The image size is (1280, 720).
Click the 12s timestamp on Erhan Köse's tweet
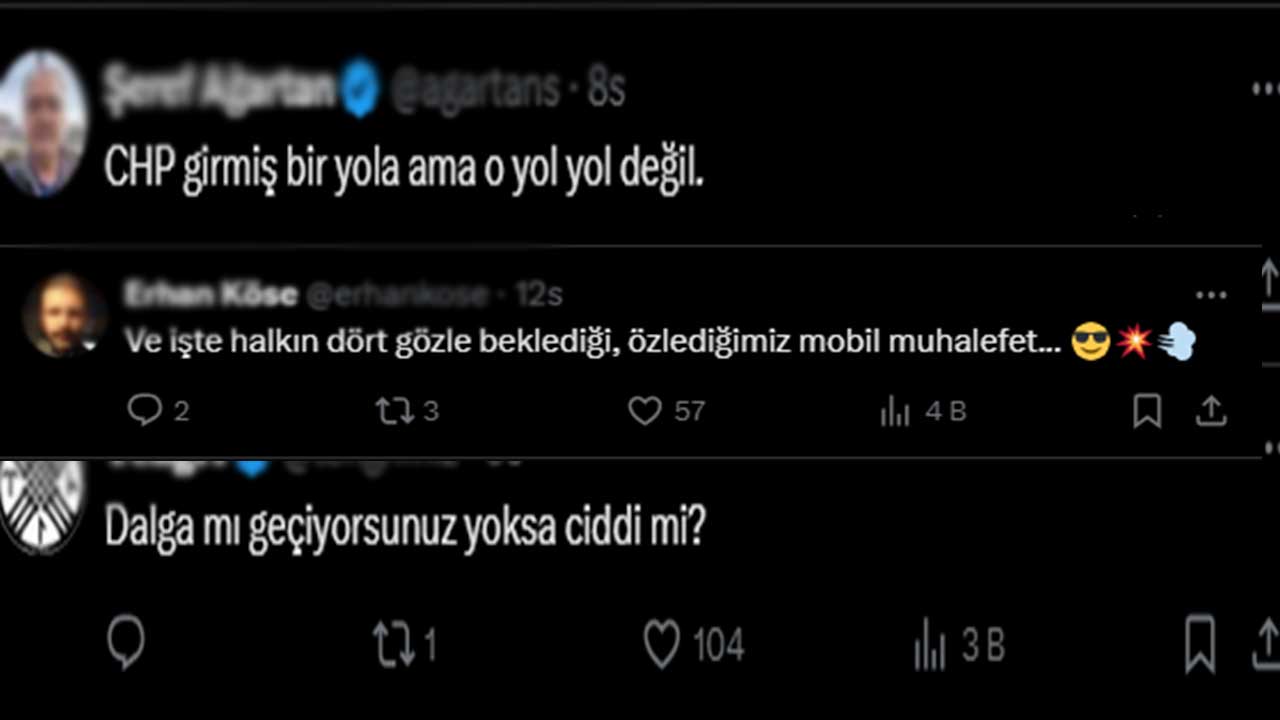click(541, 293)
